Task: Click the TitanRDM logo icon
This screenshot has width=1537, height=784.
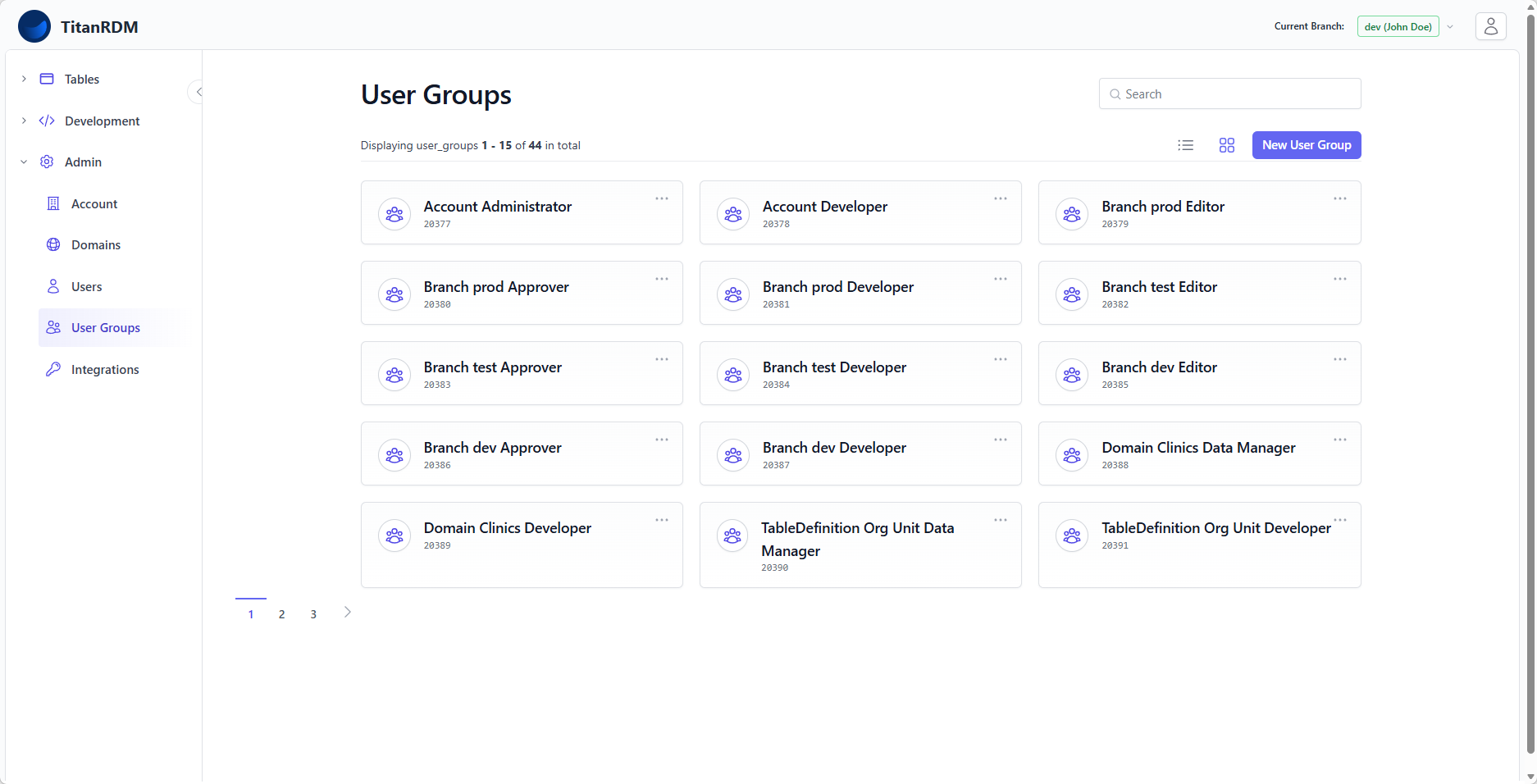Action: [34, 26]
